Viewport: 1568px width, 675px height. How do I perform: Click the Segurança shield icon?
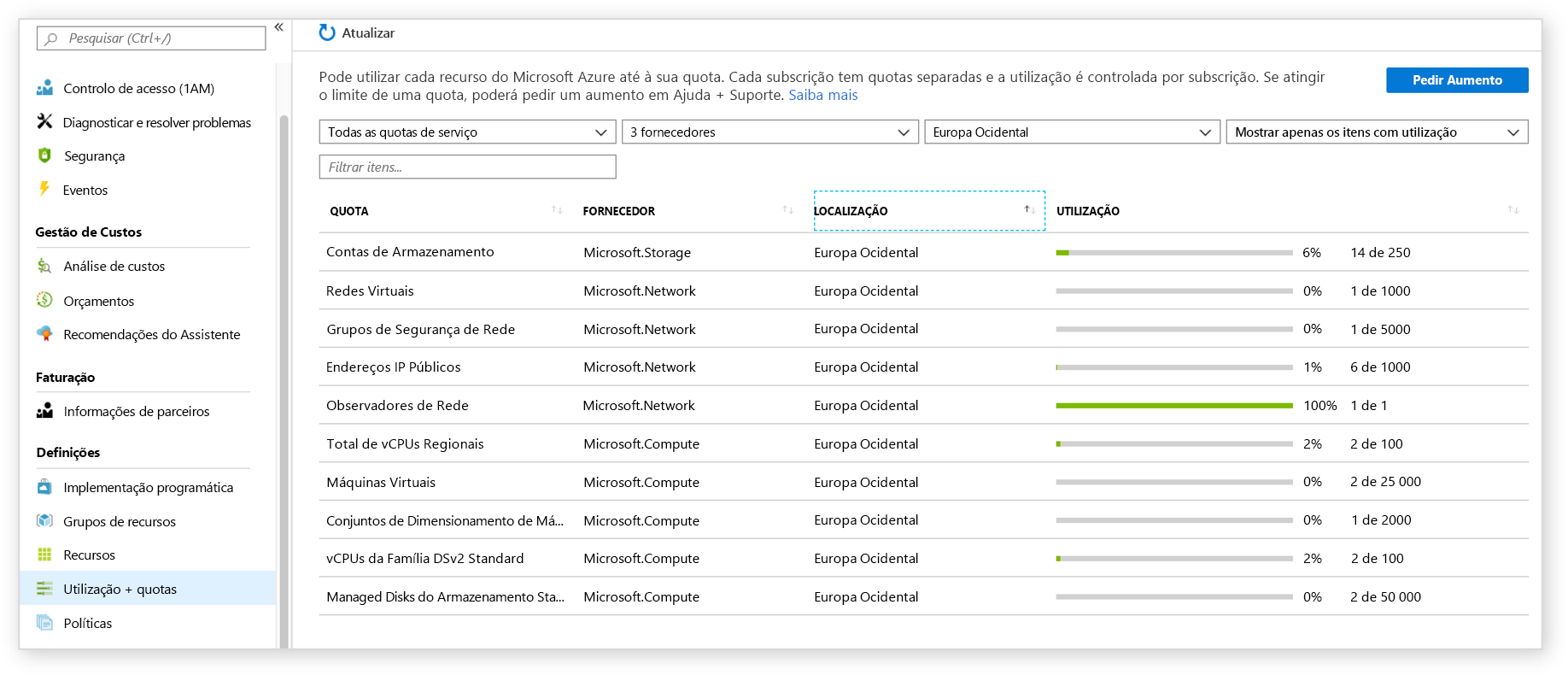coord(44,156)
